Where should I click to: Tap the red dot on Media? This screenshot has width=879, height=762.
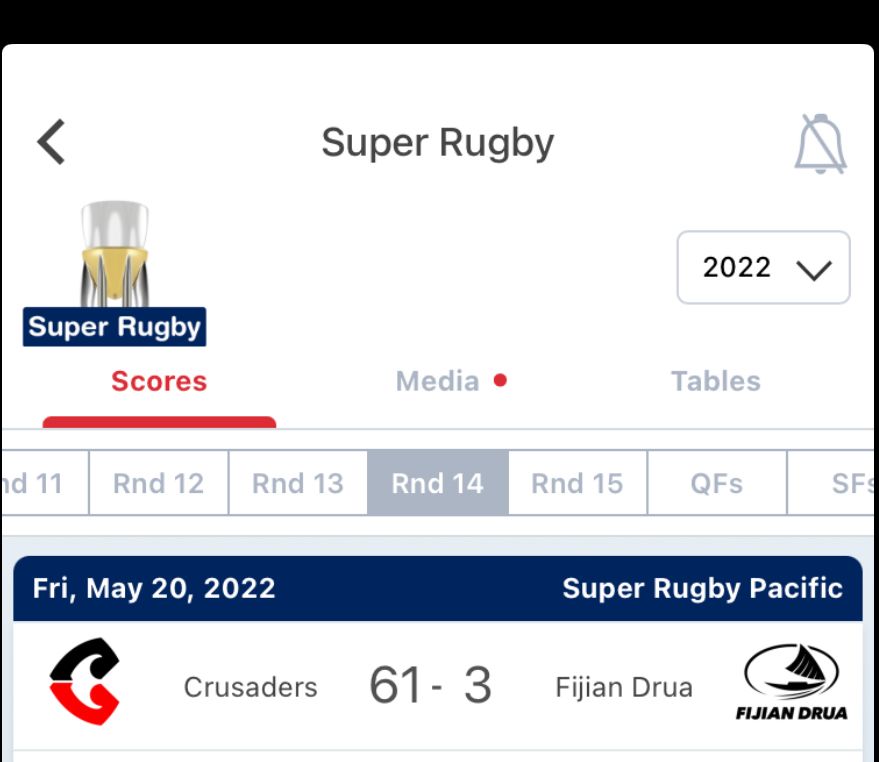(500, 381)
